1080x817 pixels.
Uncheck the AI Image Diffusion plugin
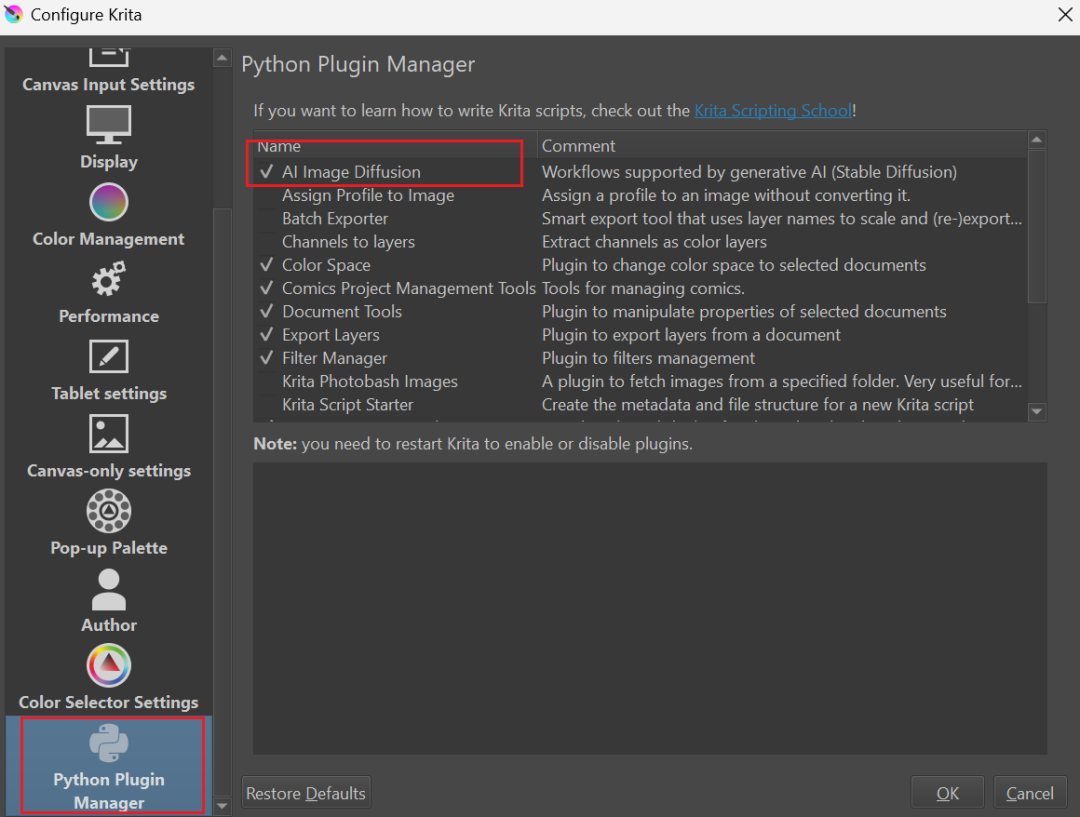pyautogui.click(x=267, y=172)
